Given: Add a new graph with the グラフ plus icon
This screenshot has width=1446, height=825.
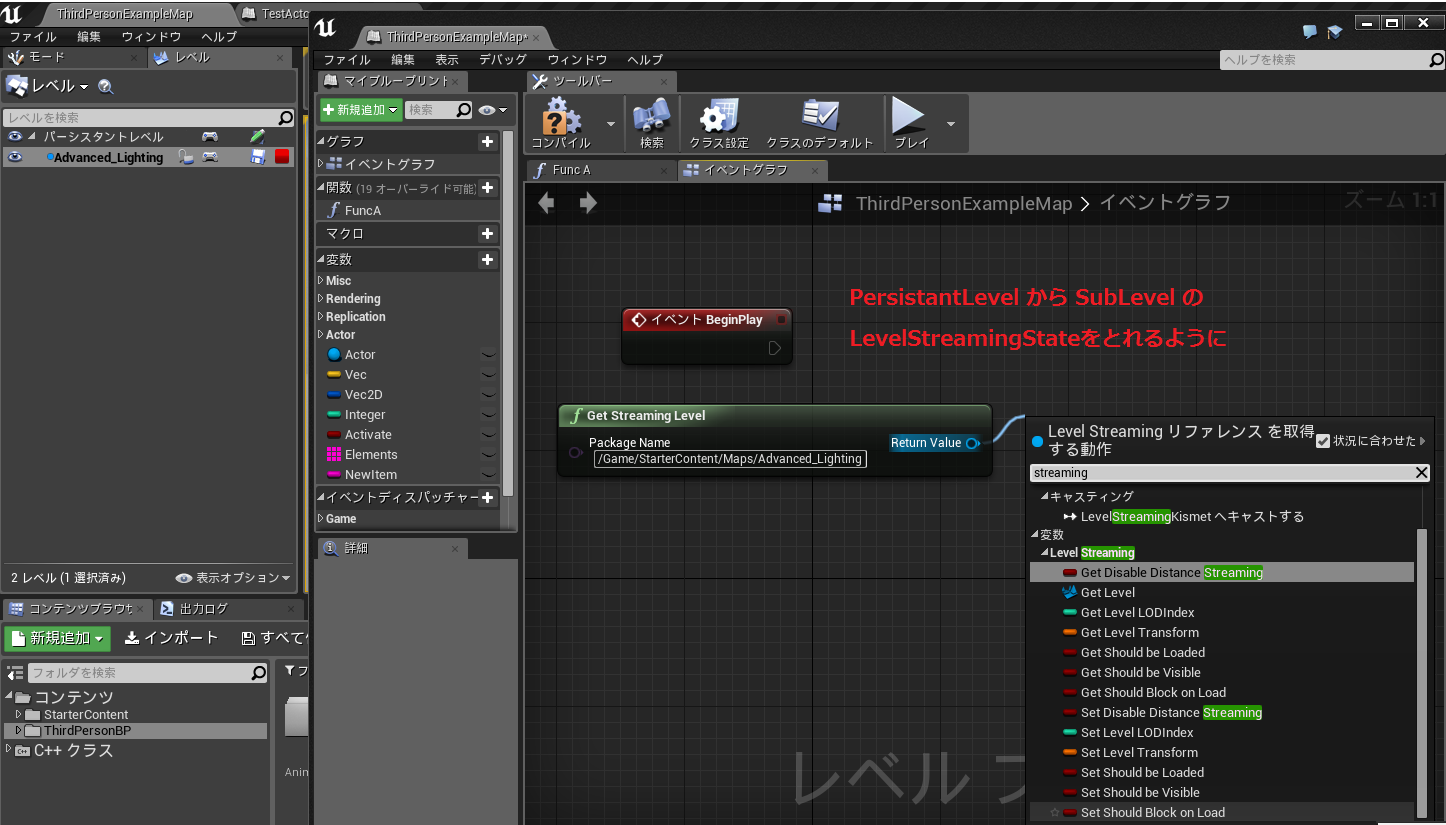Looking at the screenshot, I should point(487,142).
